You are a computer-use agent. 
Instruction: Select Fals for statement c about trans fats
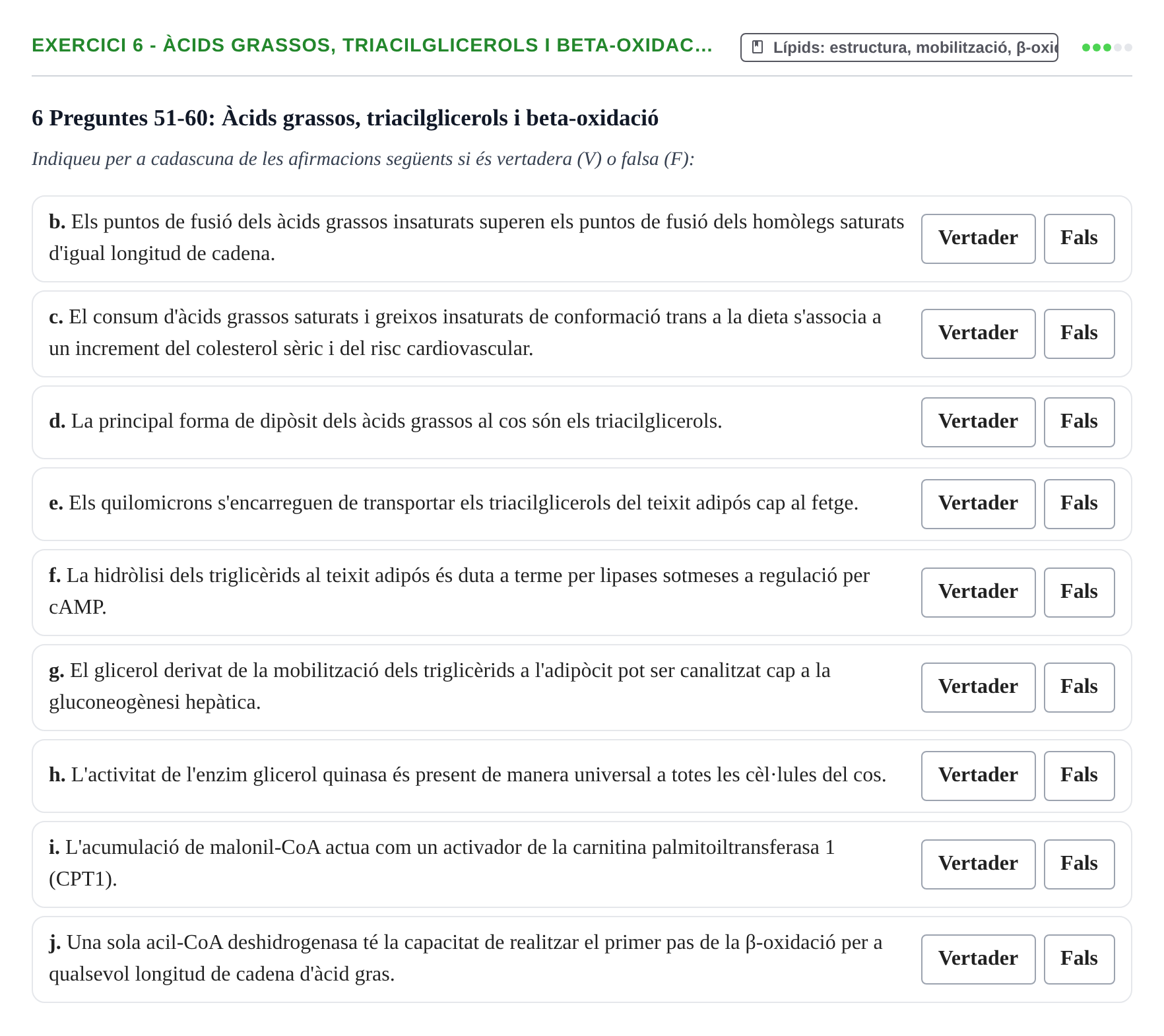pos(1079,333)
